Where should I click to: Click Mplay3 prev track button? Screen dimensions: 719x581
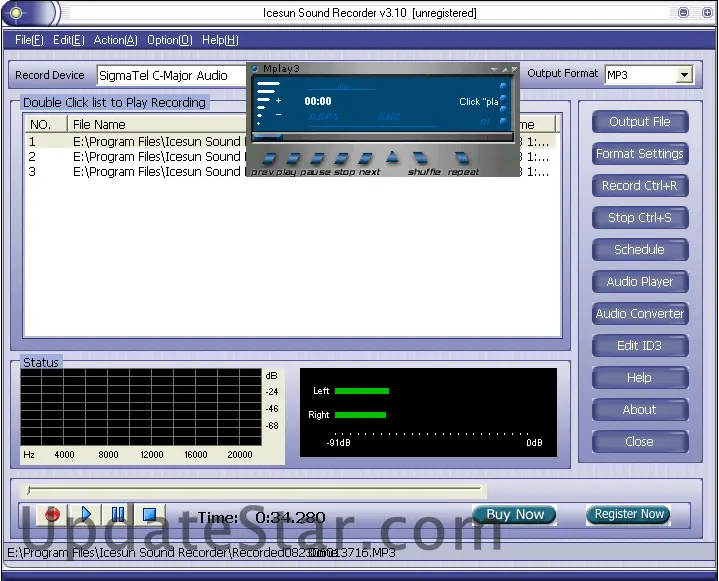(x=267, y=159)
